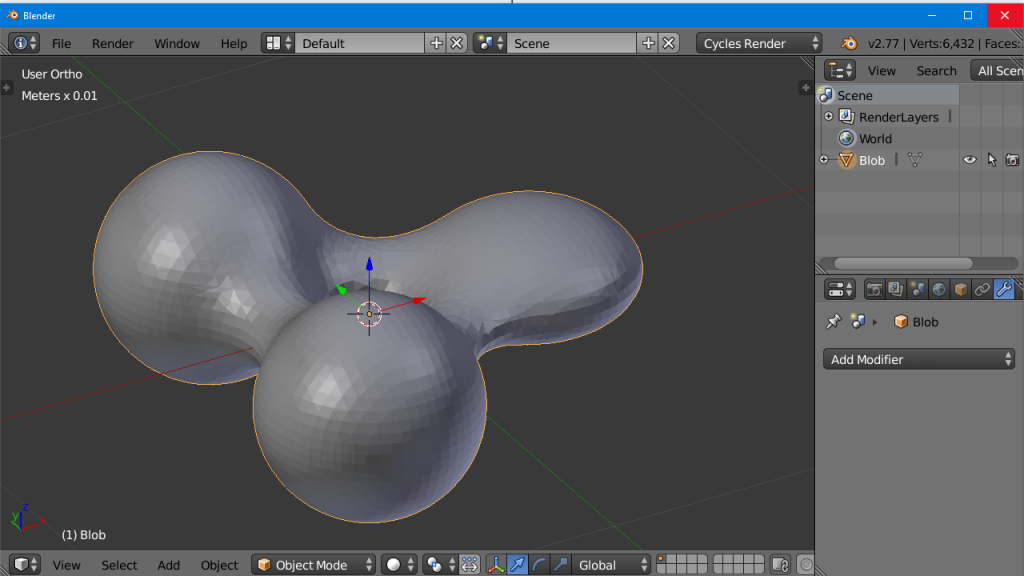Toggle Blob visibility with the eye icon
This screenshot has height=576, width=1024.
(x=968, y=160)
